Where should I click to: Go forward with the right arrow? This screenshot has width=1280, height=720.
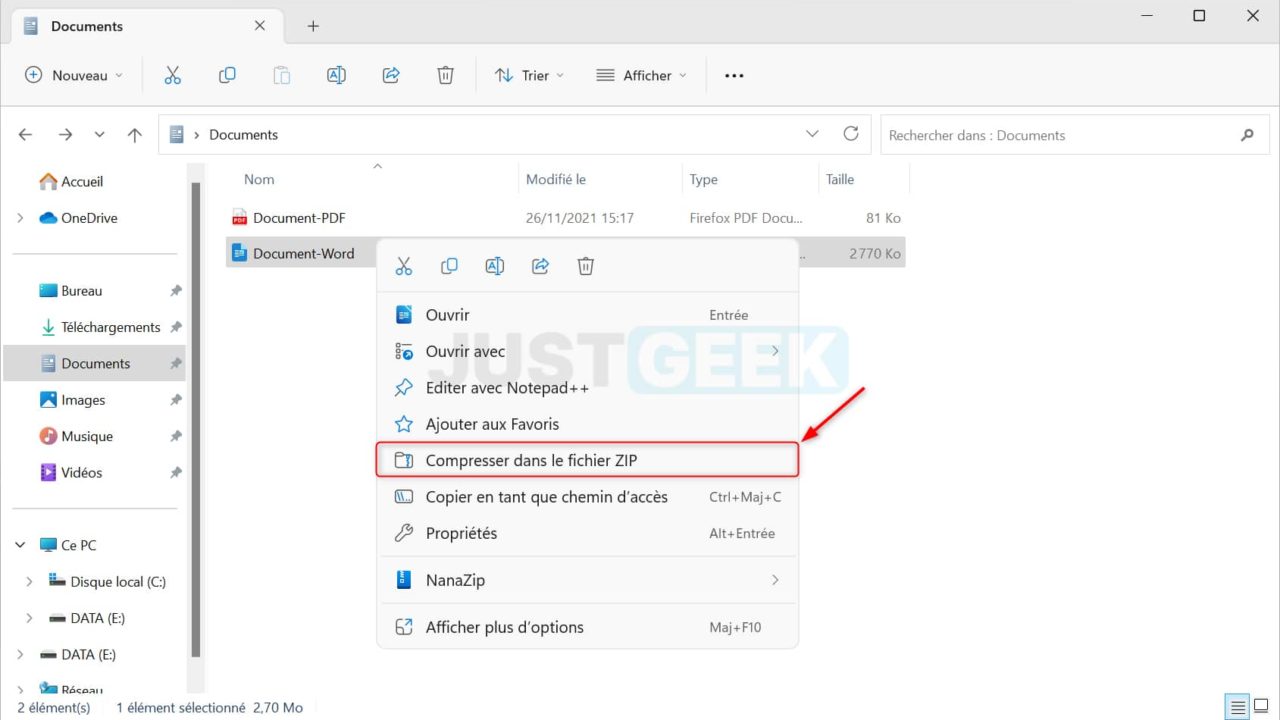click(x=65, y=134)
